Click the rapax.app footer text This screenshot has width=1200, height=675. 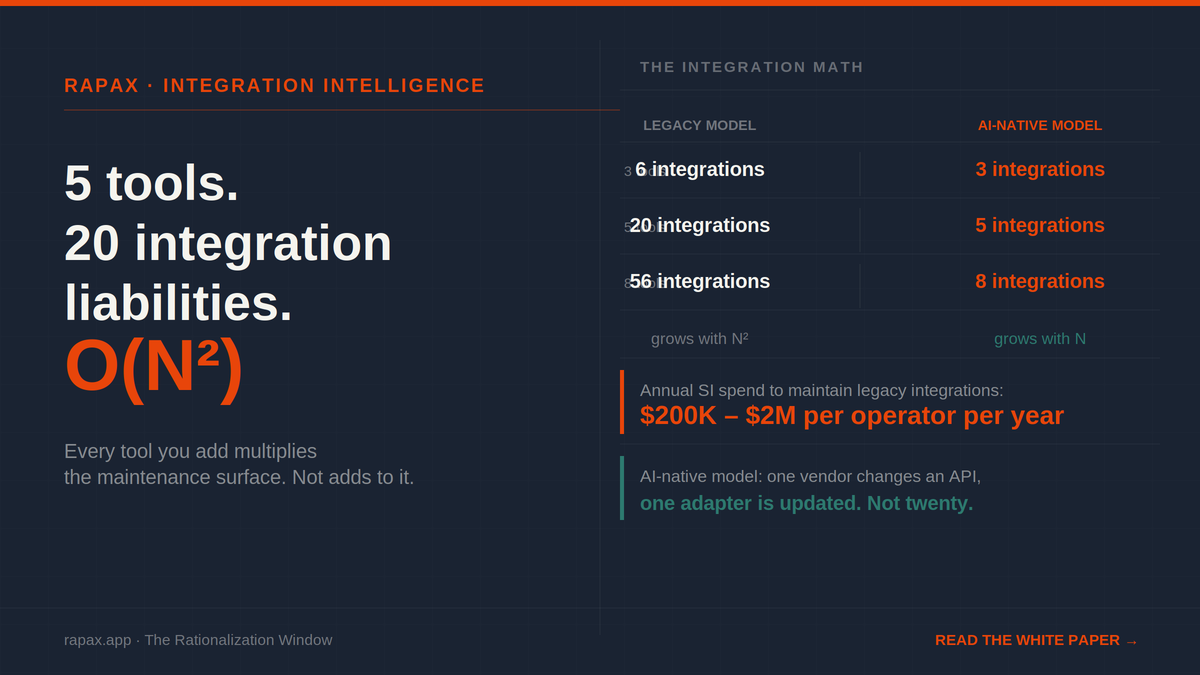point(198,640)
